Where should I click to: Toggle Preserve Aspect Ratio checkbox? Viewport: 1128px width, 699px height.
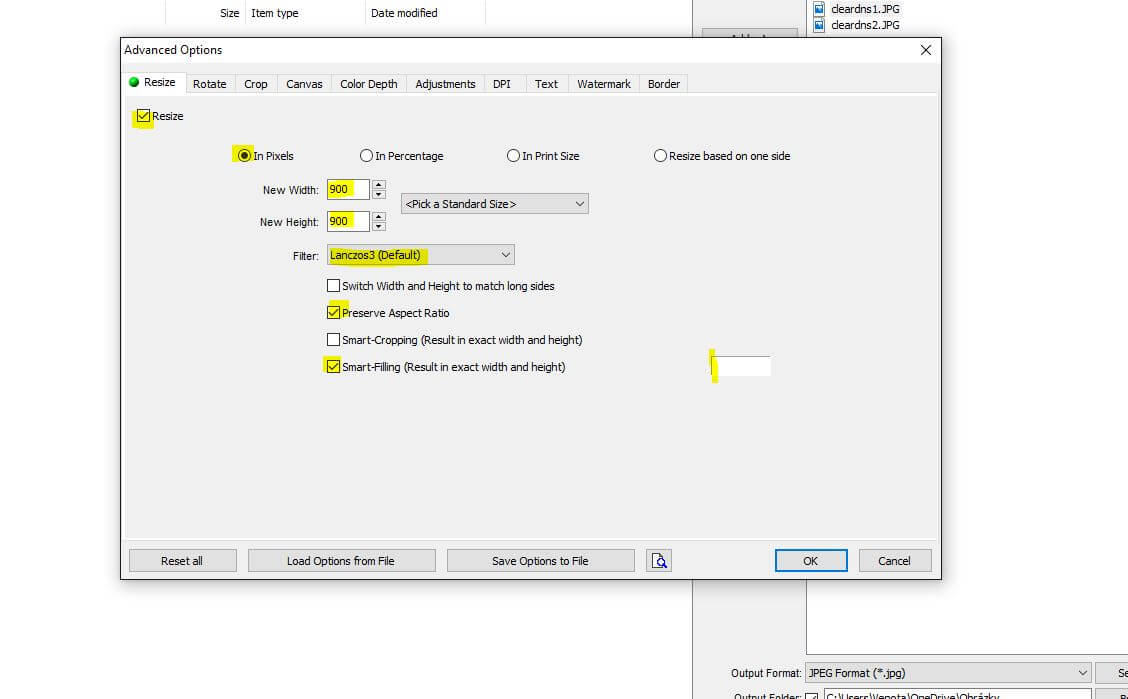pos(334,313)
